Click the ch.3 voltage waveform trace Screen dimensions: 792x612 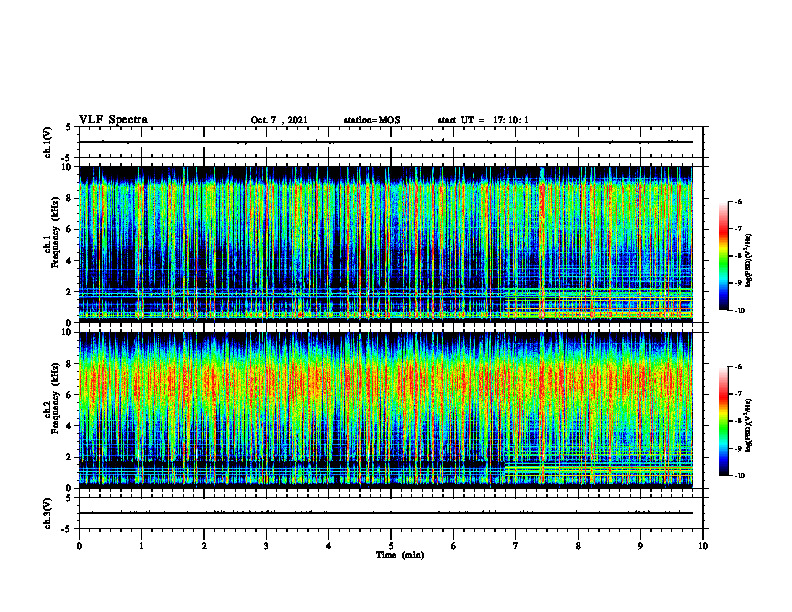coord(386,513)
